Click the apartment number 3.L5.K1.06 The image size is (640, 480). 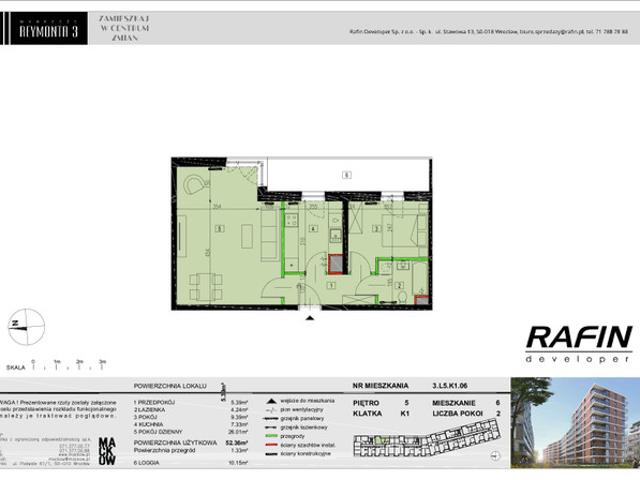(x=450, y=386)
